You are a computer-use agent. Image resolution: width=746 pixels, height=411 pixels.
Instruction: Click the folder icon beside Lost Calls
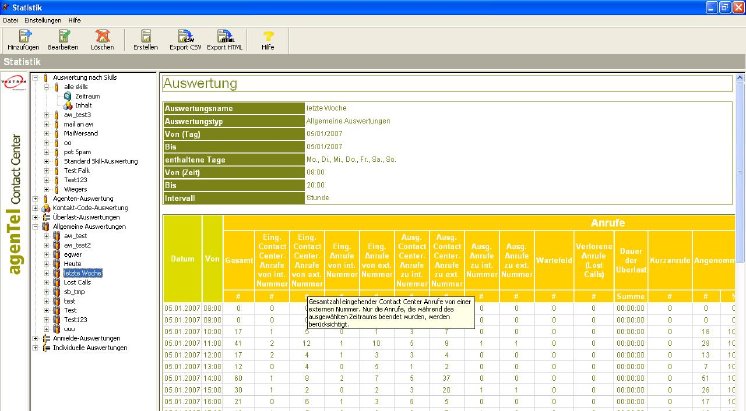57,283
